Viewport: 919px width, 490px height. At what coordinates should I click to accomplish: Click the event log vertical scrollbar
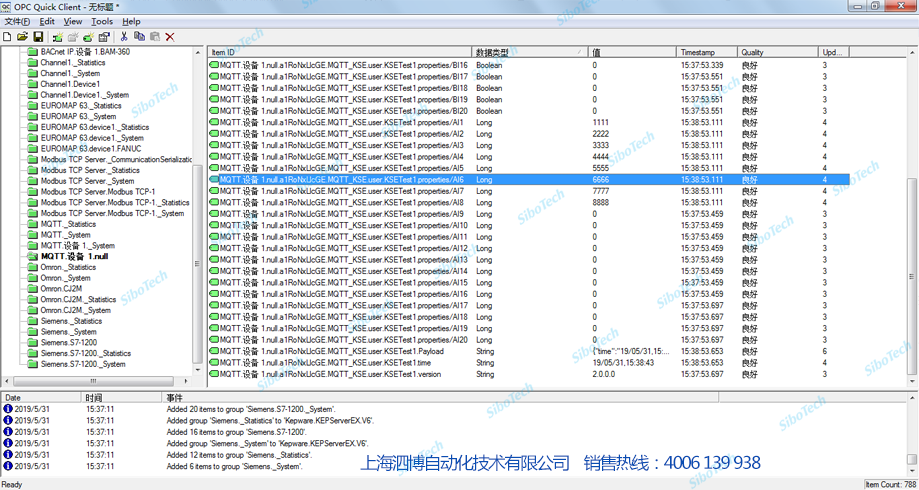tap(913, 435)
